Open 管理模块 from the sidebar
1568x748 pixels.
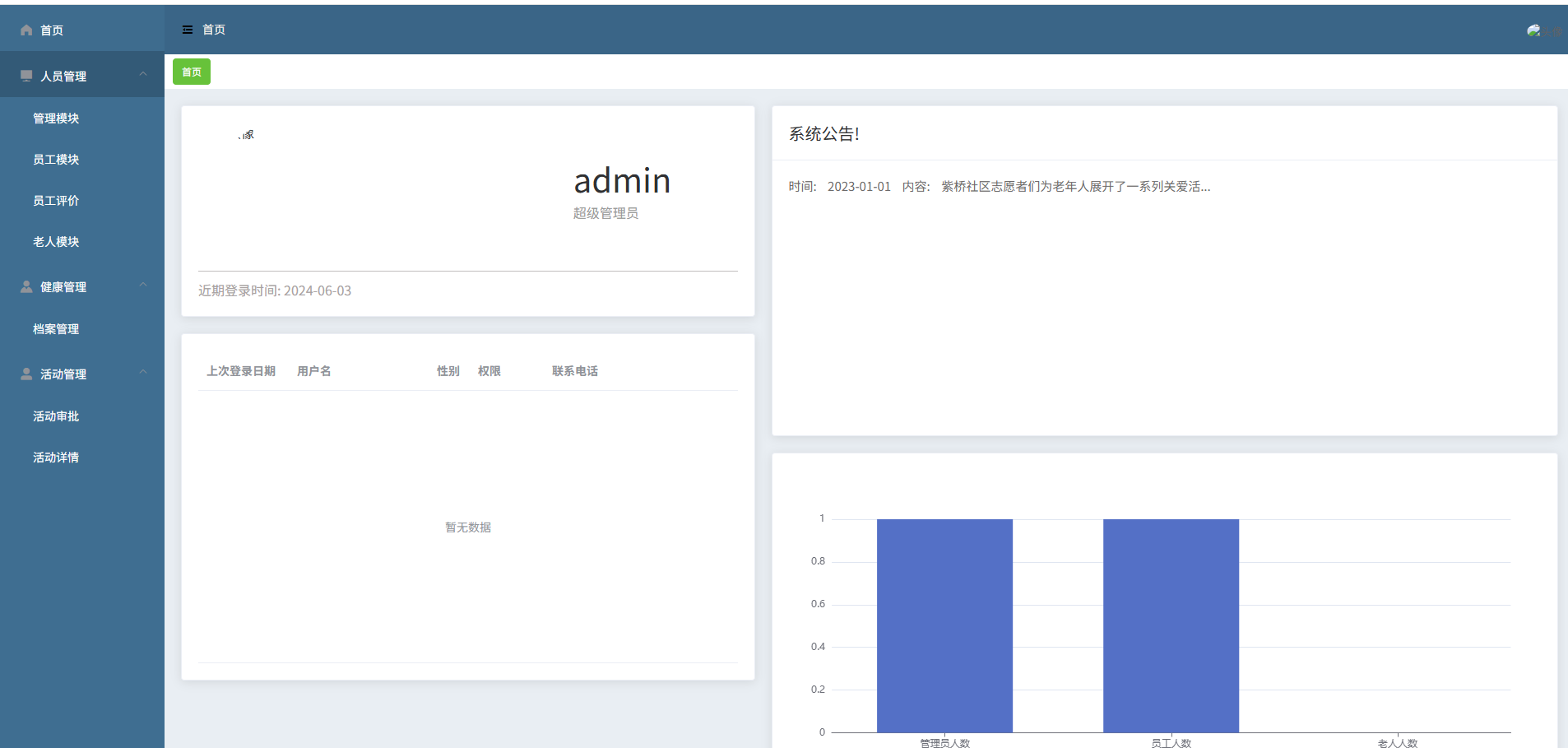click(56, 118)
